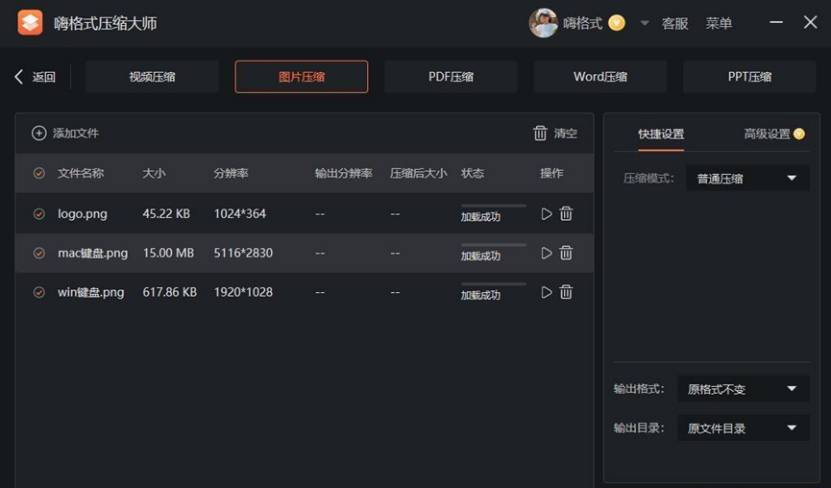Click the win键盘.png progress bar
The image size is (831, 488).
tap(493, 284)
